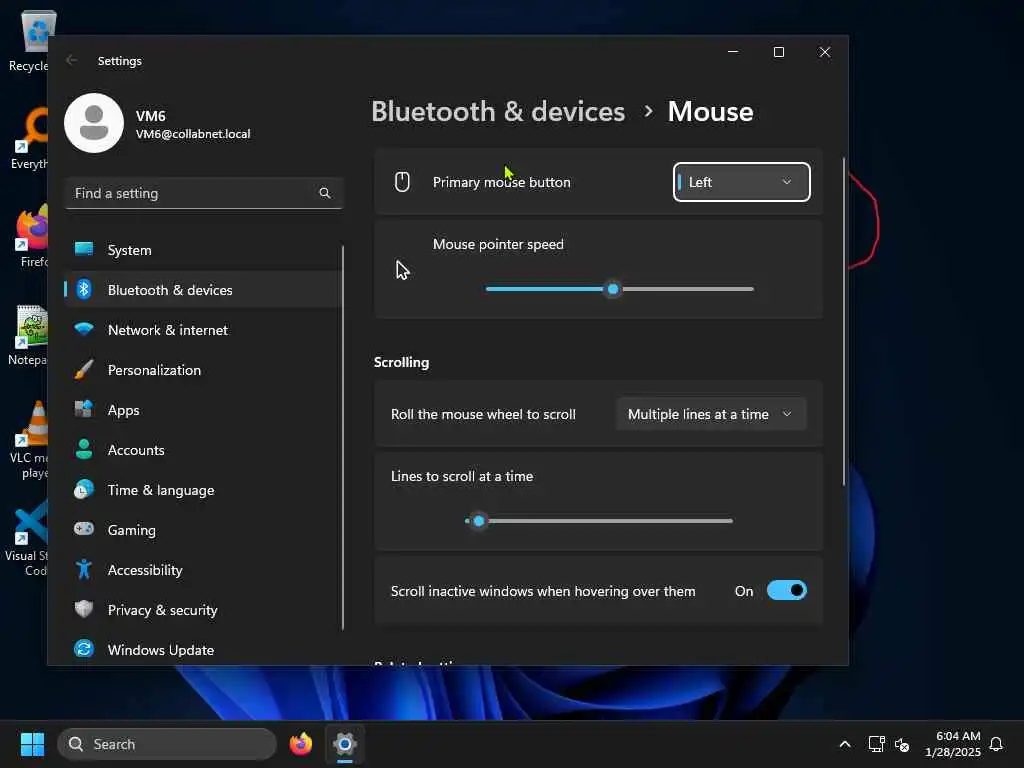
Task: Click the muted volume tray icon
Action: [902, 744]
